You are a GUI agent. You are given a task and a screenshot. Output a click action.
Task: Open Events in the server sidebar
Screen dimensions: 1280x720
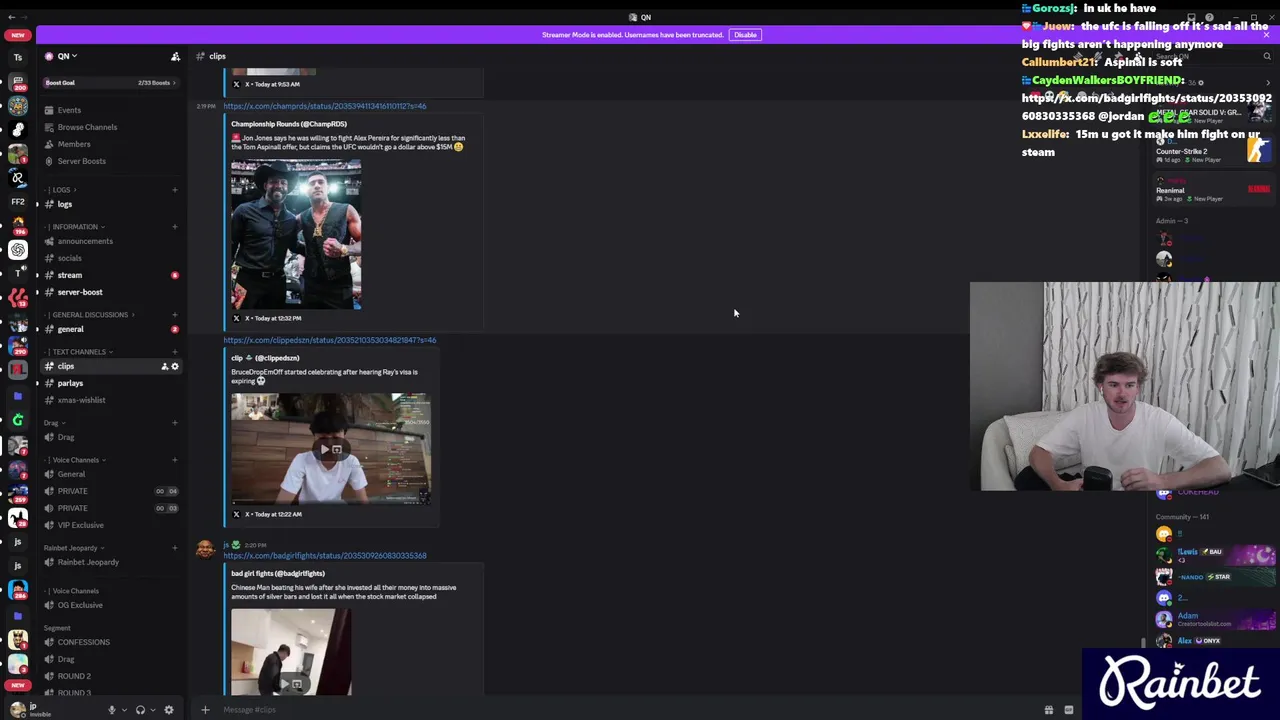69,110
